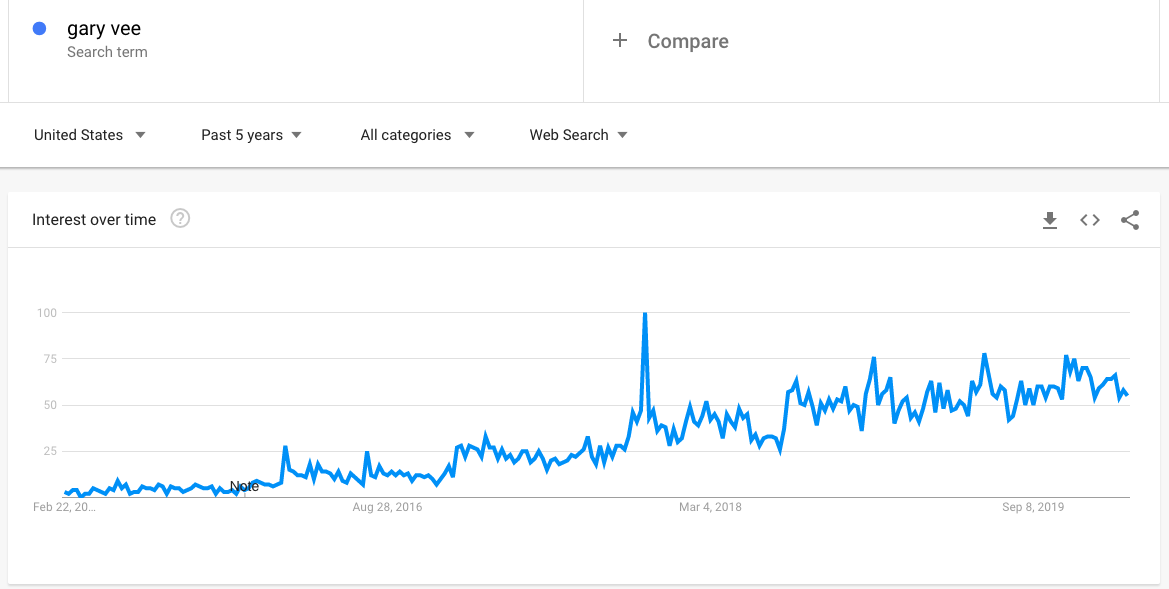This screenshot has height=589, width=1169.
Task: Share the interest over time chart
Action: [1130, 220]
